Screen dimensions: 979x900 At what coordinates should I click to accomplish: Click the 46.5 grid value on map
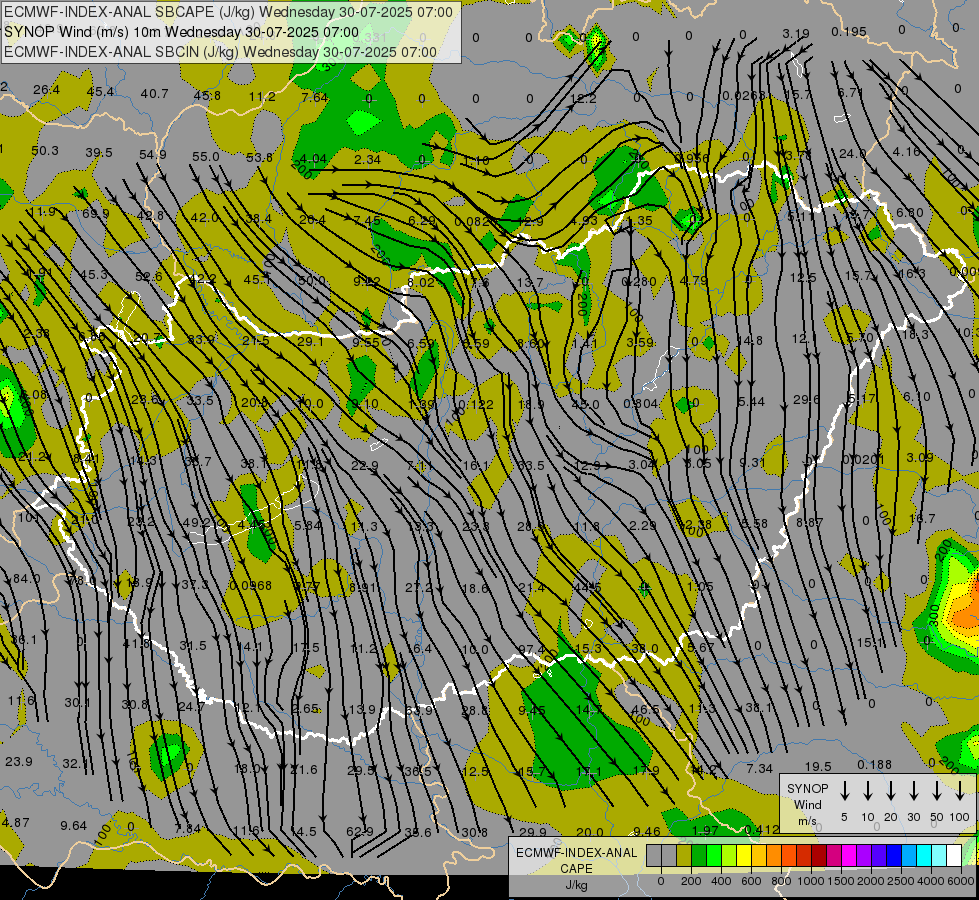(x=645, y=710)
